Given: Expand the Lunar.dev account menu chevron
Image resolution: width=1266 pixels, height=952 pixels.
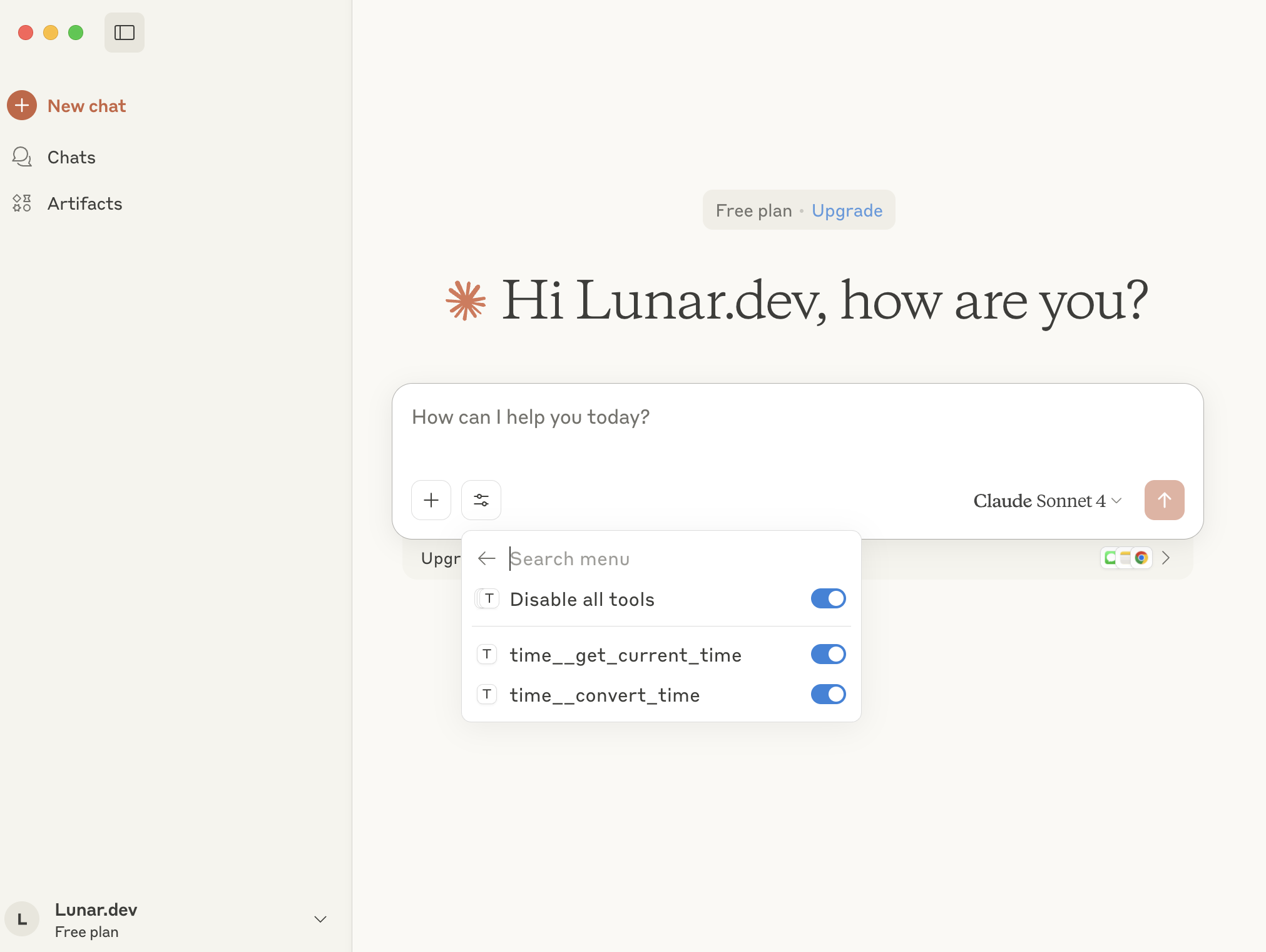Looking at the screenshot, I should click(x=320, y=919).
